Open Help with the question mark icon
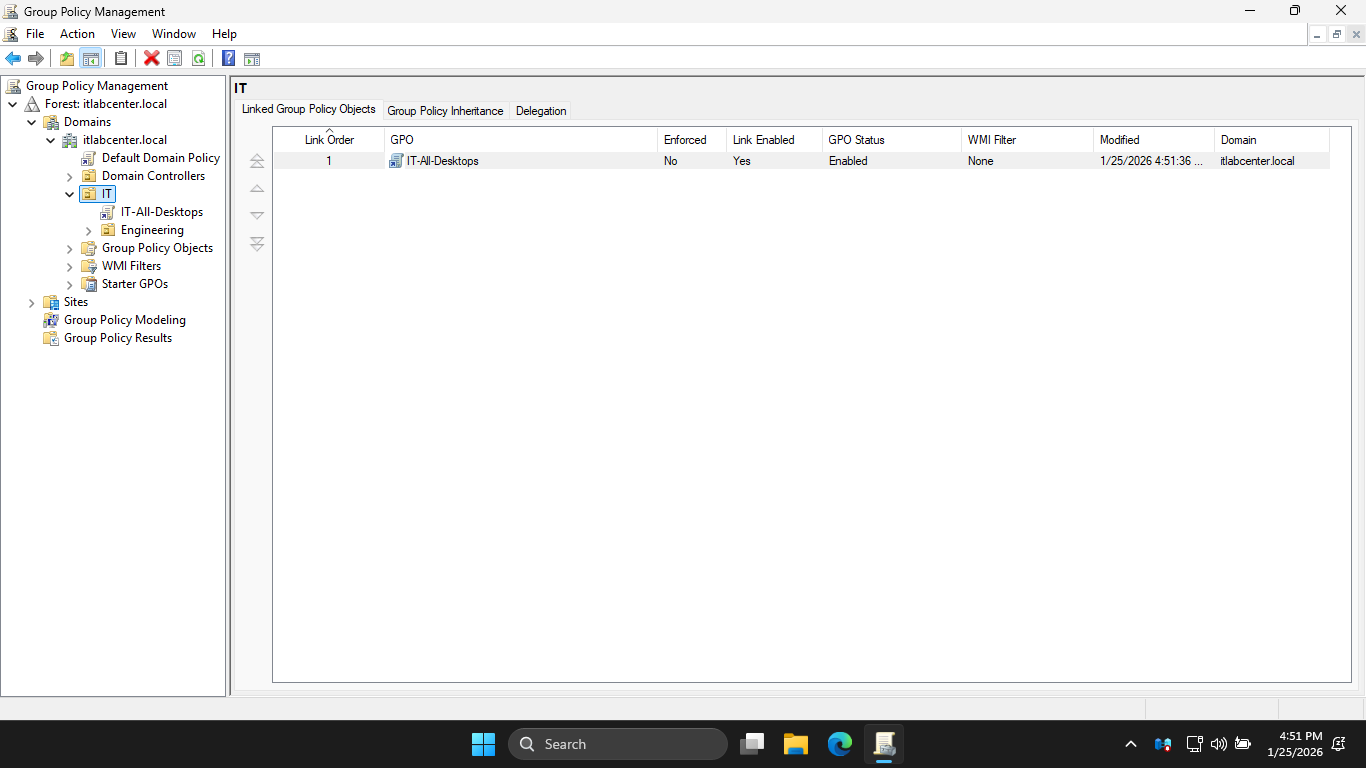Image resolution: width=1366 pixels, height=768 pixels. tap(229, 59)
